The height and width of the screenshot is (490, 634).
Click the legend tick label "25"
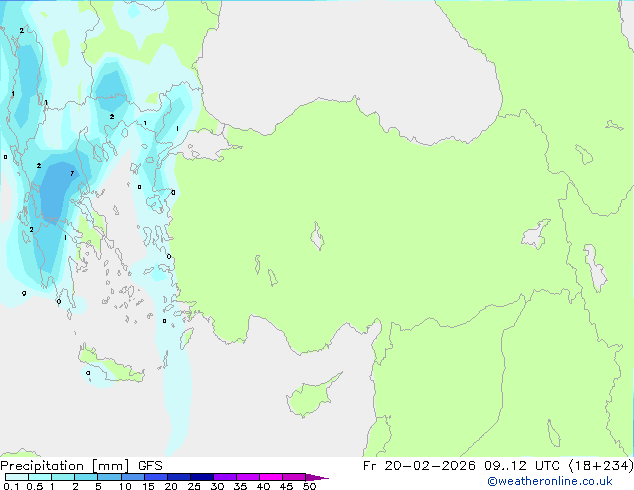(194, 486)
